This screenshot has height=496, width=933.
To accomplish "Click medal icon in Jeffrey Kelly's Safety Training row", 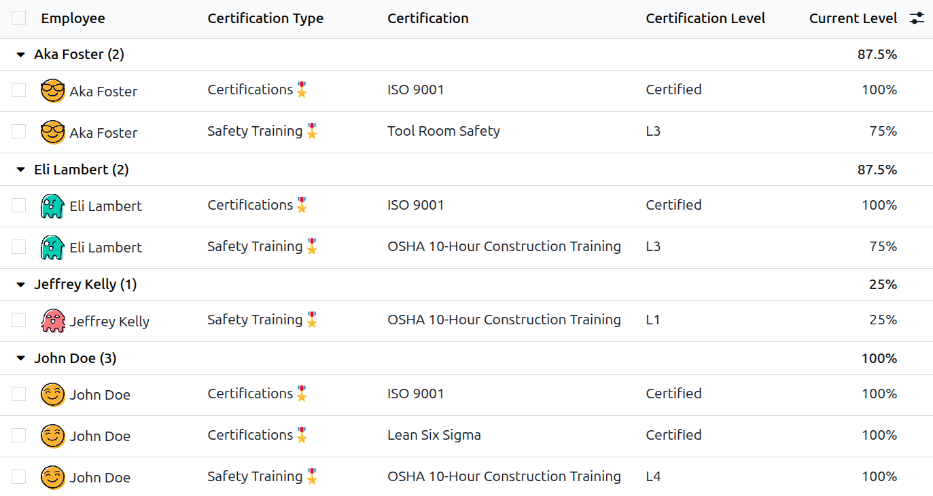I will pyautogui.click(x=312, y=320).
